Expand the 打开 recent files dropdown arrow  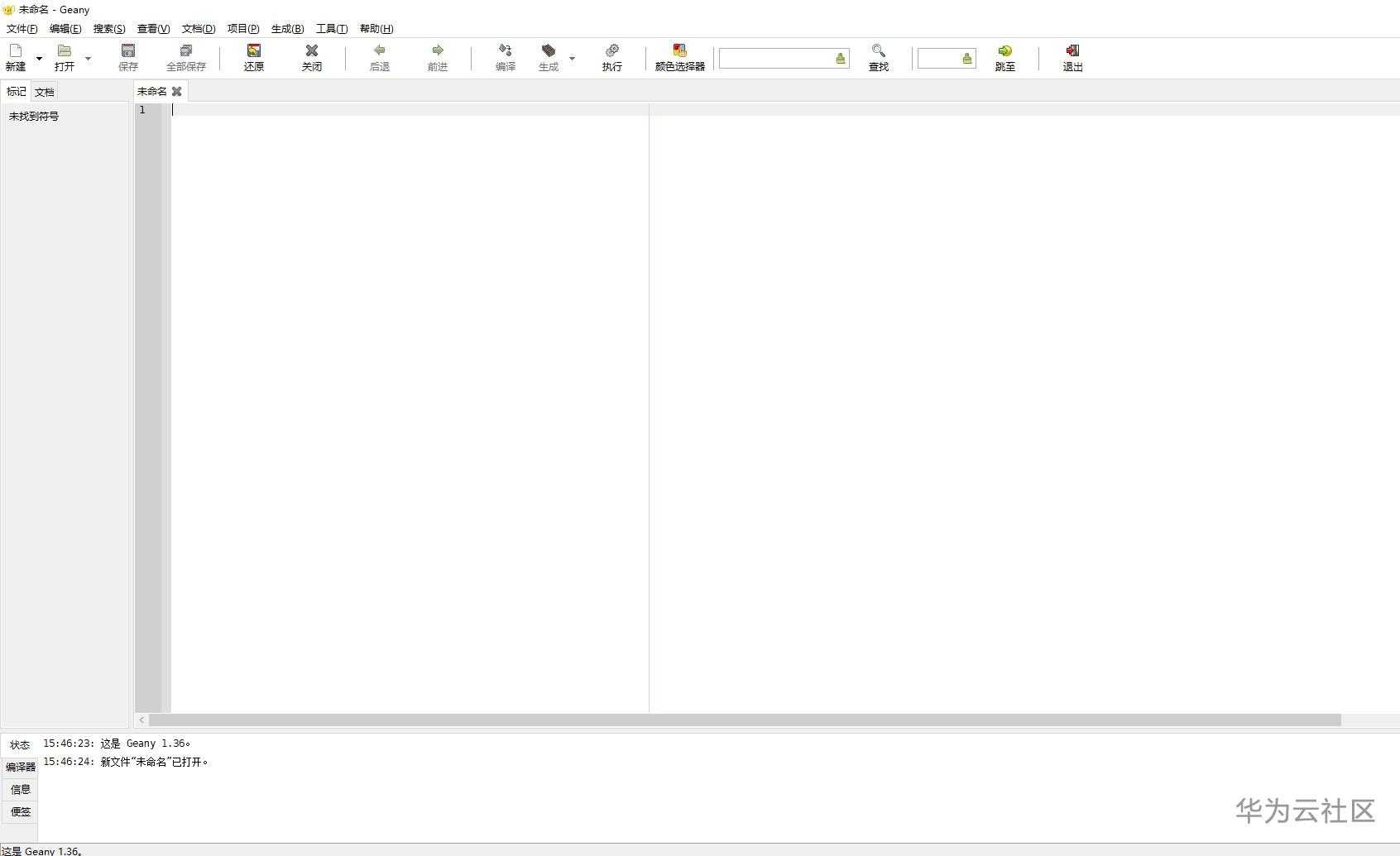(x=89, y=59)
